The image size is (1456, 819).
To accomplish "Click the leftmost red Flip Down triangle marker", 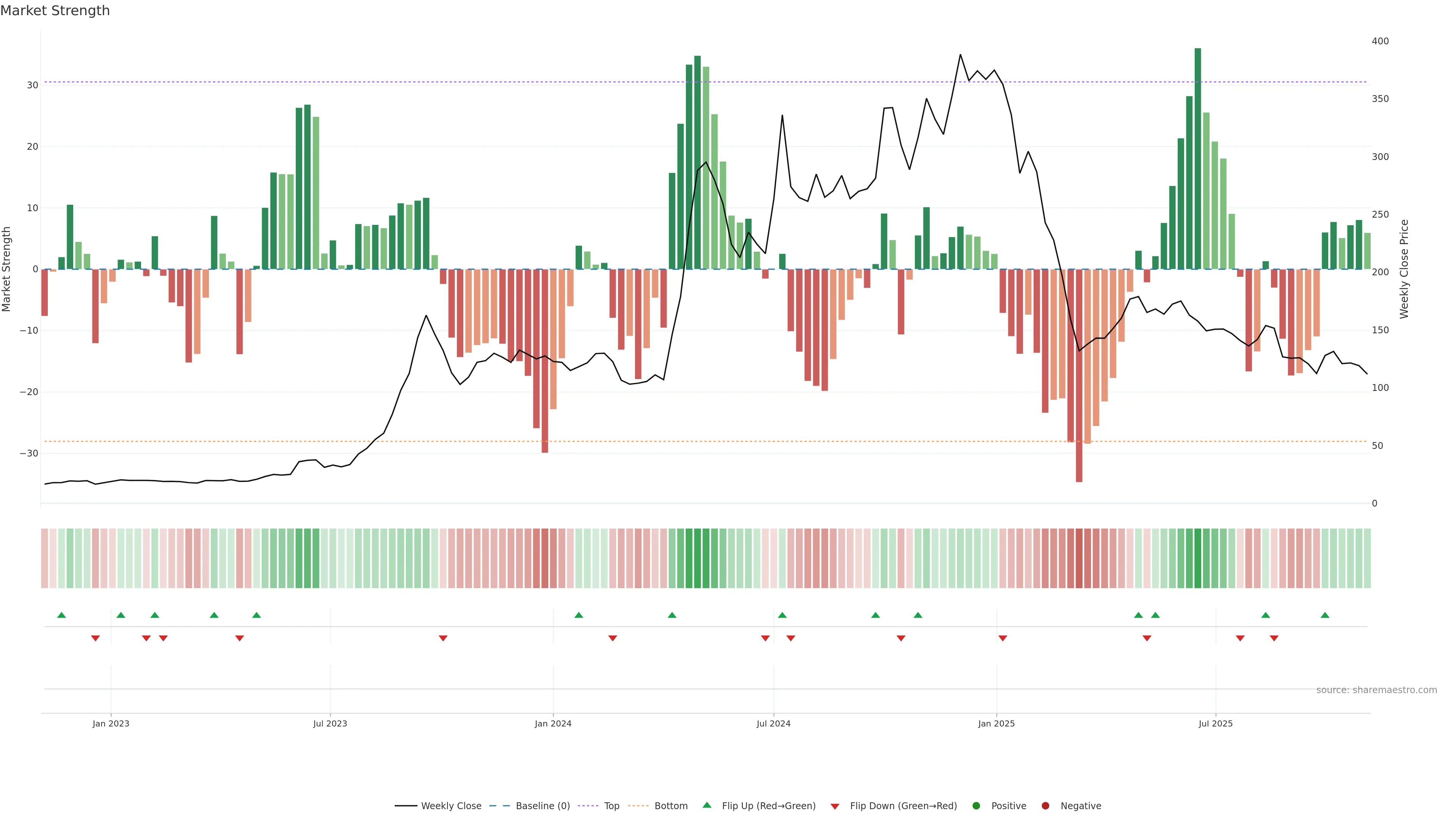I will point(96,638).
